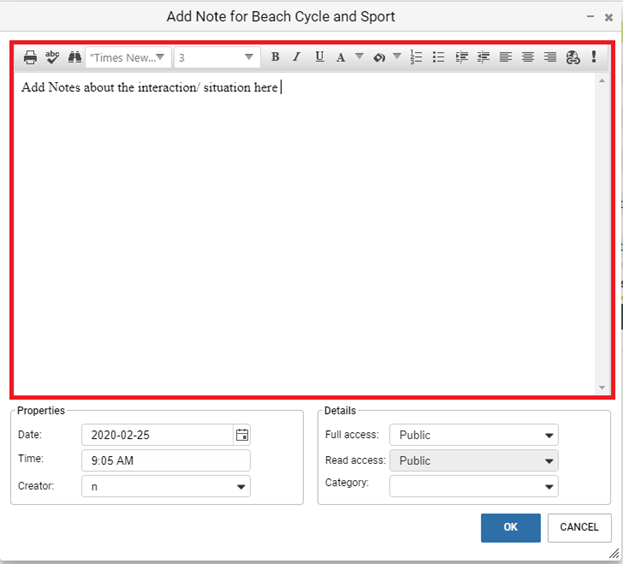Toggle italic formatting
Viewport: 623px width, 564px height.
[x=296, y=58]
